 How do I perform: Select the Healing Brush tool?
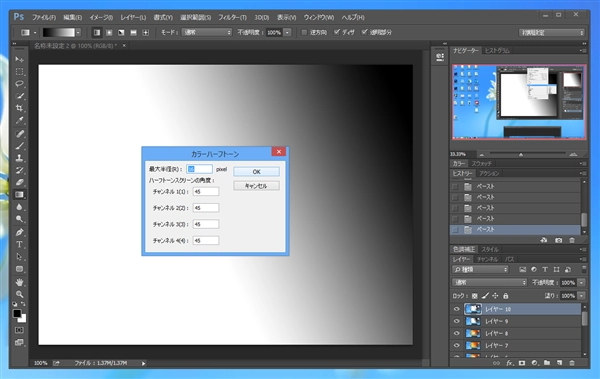coord(19,134)
